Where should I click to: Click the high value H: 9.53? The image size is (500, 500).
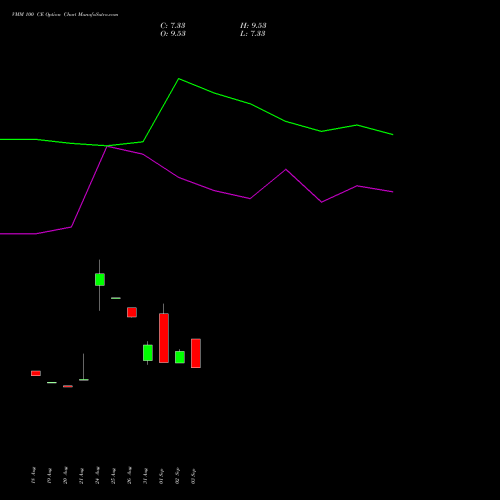click(x=253, y=26)
